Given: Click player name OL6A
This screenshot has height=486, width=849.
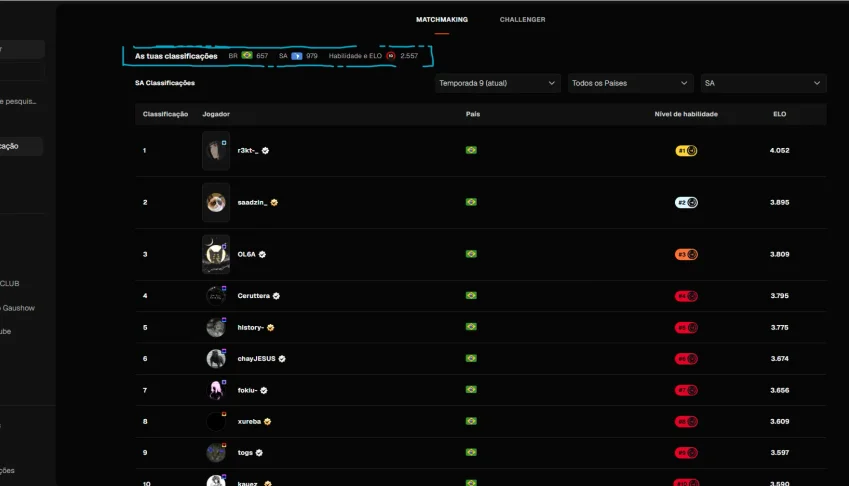Looking at the screenshot, I should [246, 254].
